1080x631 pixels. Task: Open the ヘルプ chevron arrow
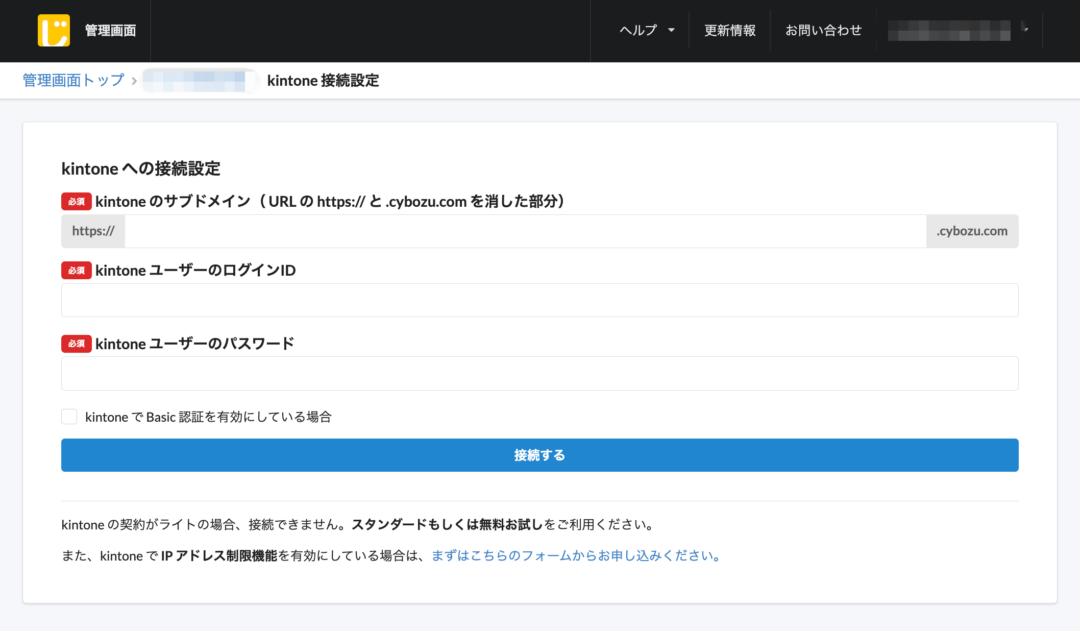click(670, 31)
